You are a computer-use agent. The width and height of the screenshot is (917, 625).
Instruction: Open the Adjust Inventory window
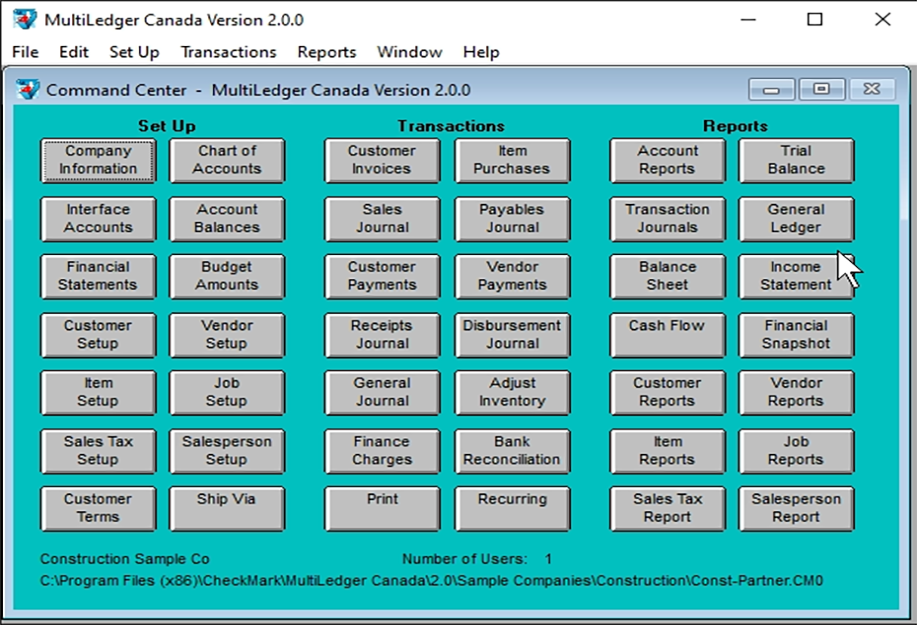click(x=511, y=392)
